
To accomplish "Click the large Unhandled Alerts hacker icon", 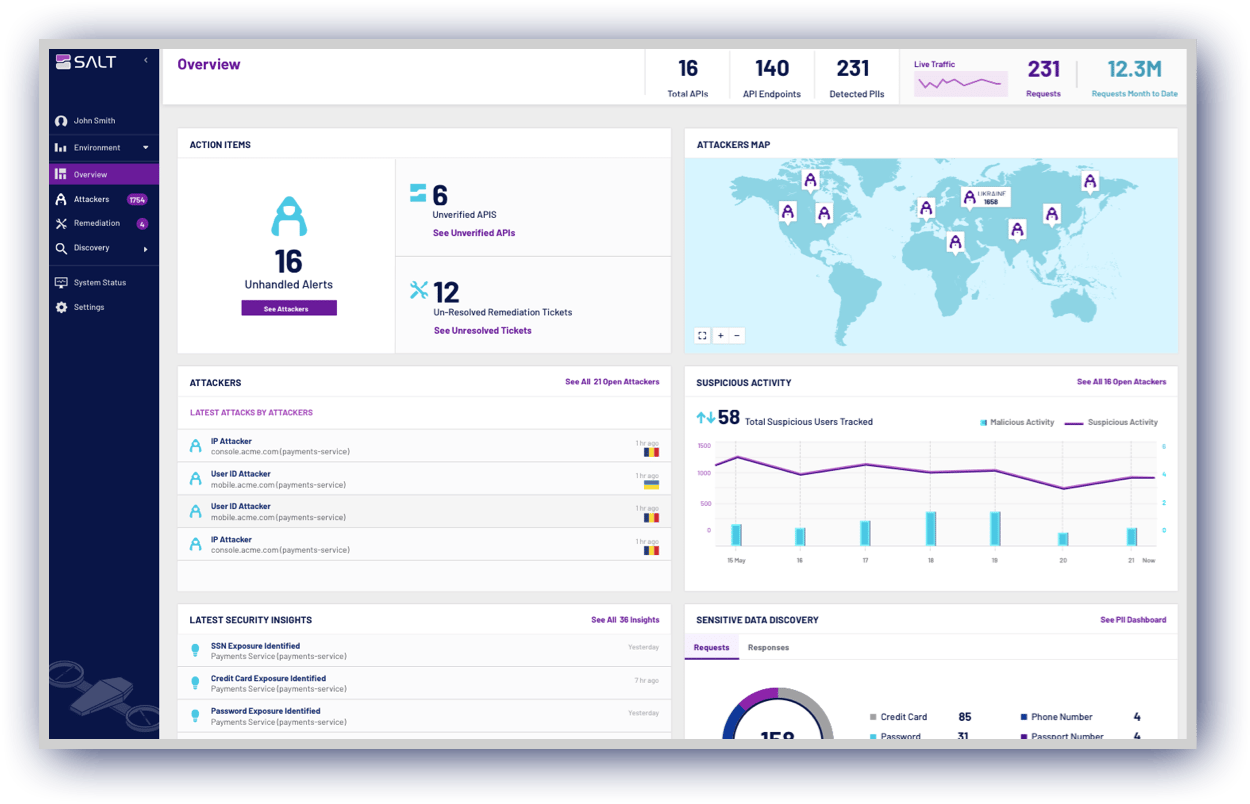I will click(x=288, y=216).
